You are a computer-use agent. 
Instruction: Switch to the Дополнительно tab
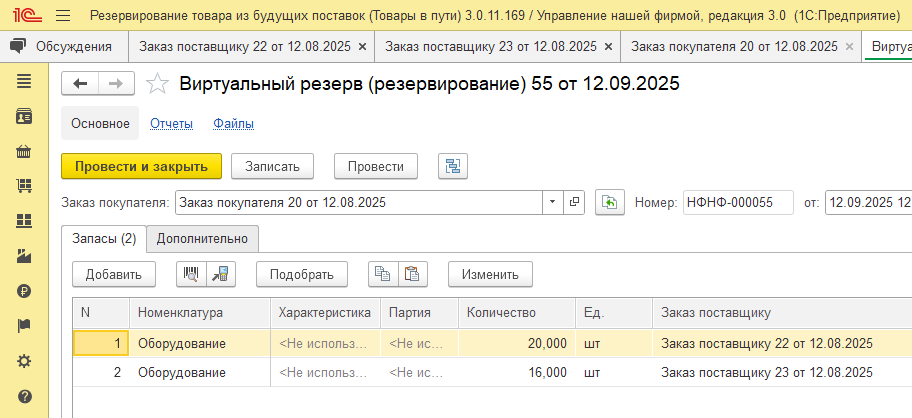point(203,238)
